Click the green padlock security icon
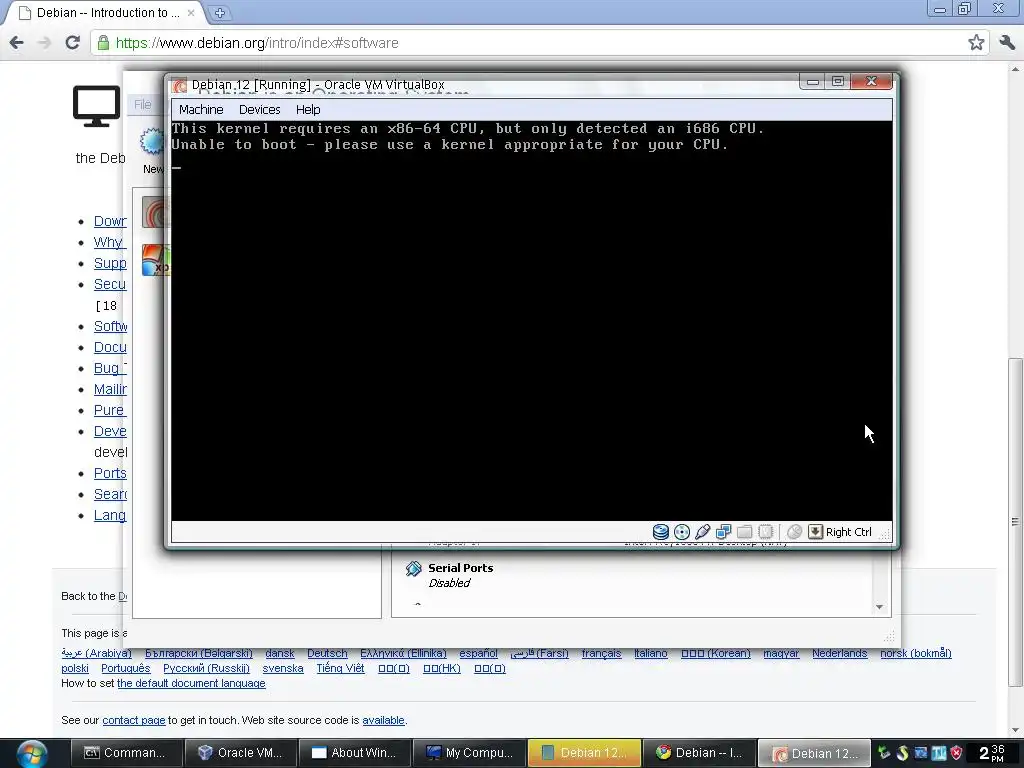 click(103, 43)
